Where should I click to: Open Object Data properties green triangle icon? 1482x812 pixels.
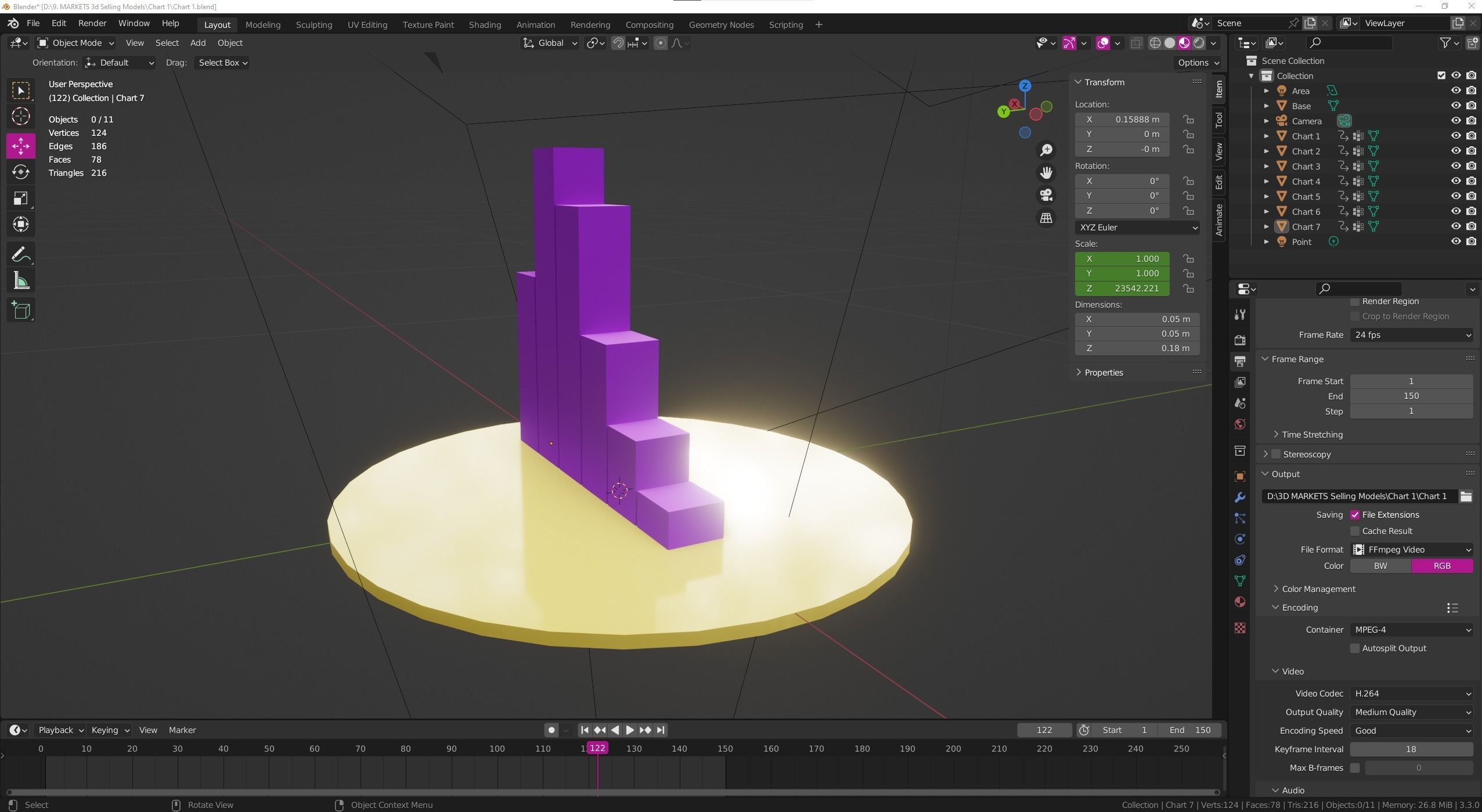[x=1240, y=581]
